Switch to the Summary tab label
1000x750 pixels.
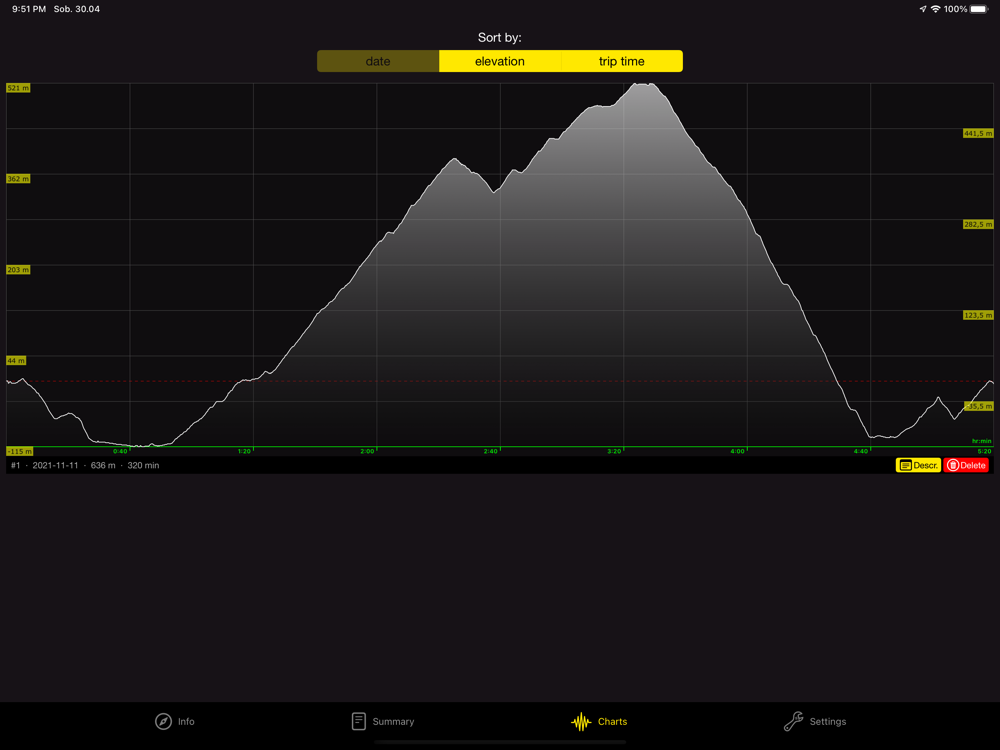click(393, 721)
